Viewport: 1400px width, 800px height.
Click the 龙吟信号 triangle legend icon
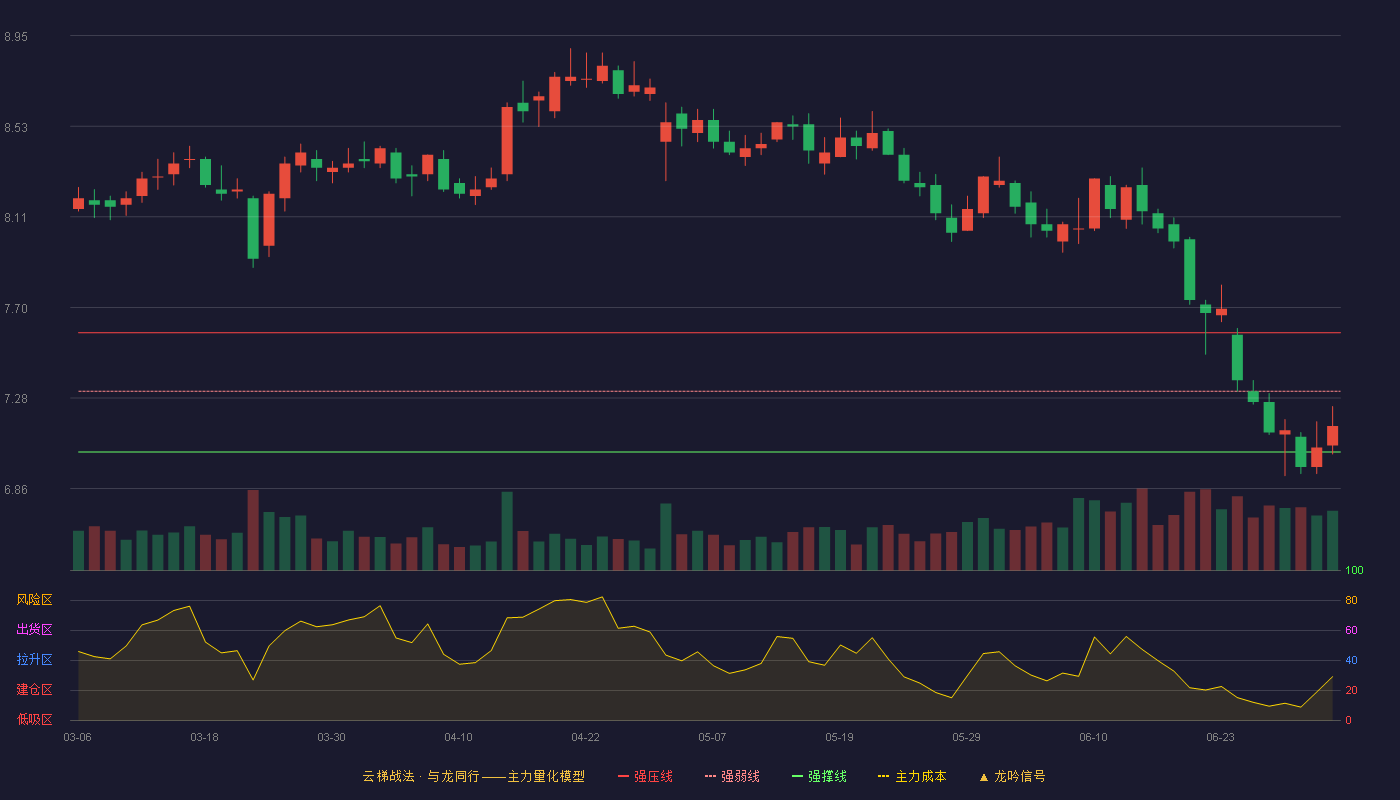[983, 777]
